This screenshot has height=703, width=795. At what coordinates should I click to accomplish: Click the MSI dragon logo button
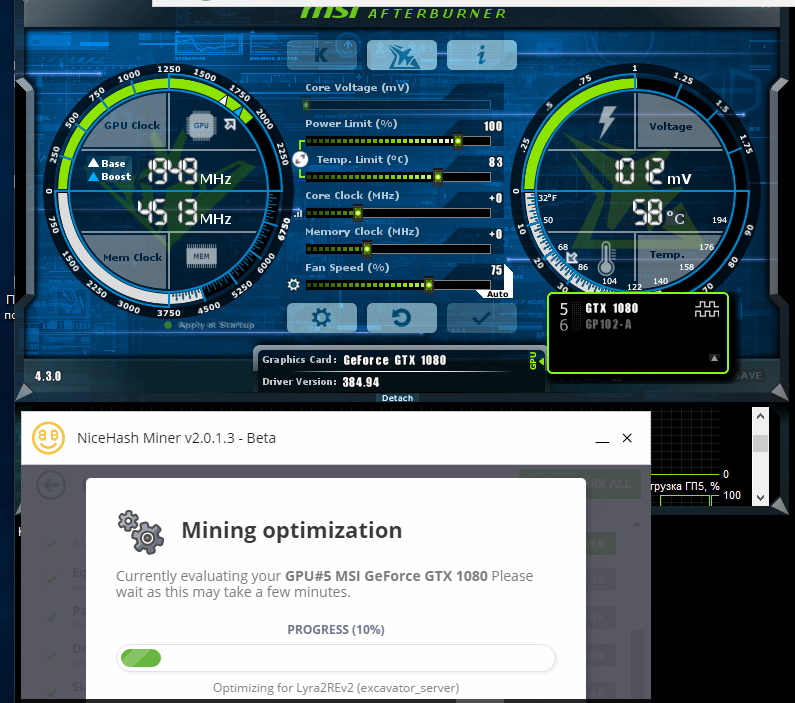tap(401, 55)
